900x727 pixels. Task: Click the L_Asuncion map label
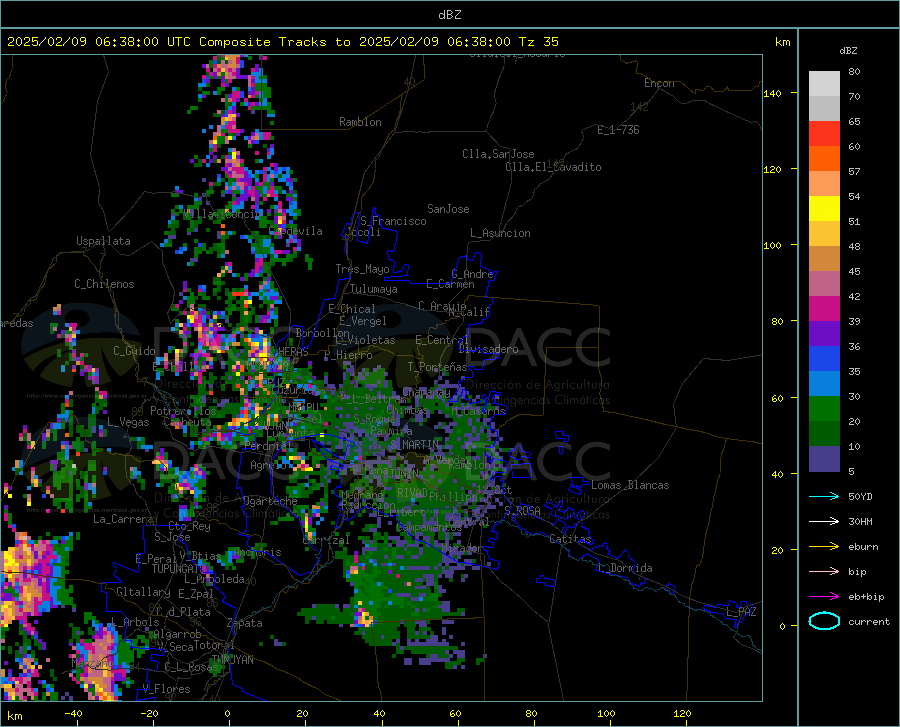click(500, 233)
